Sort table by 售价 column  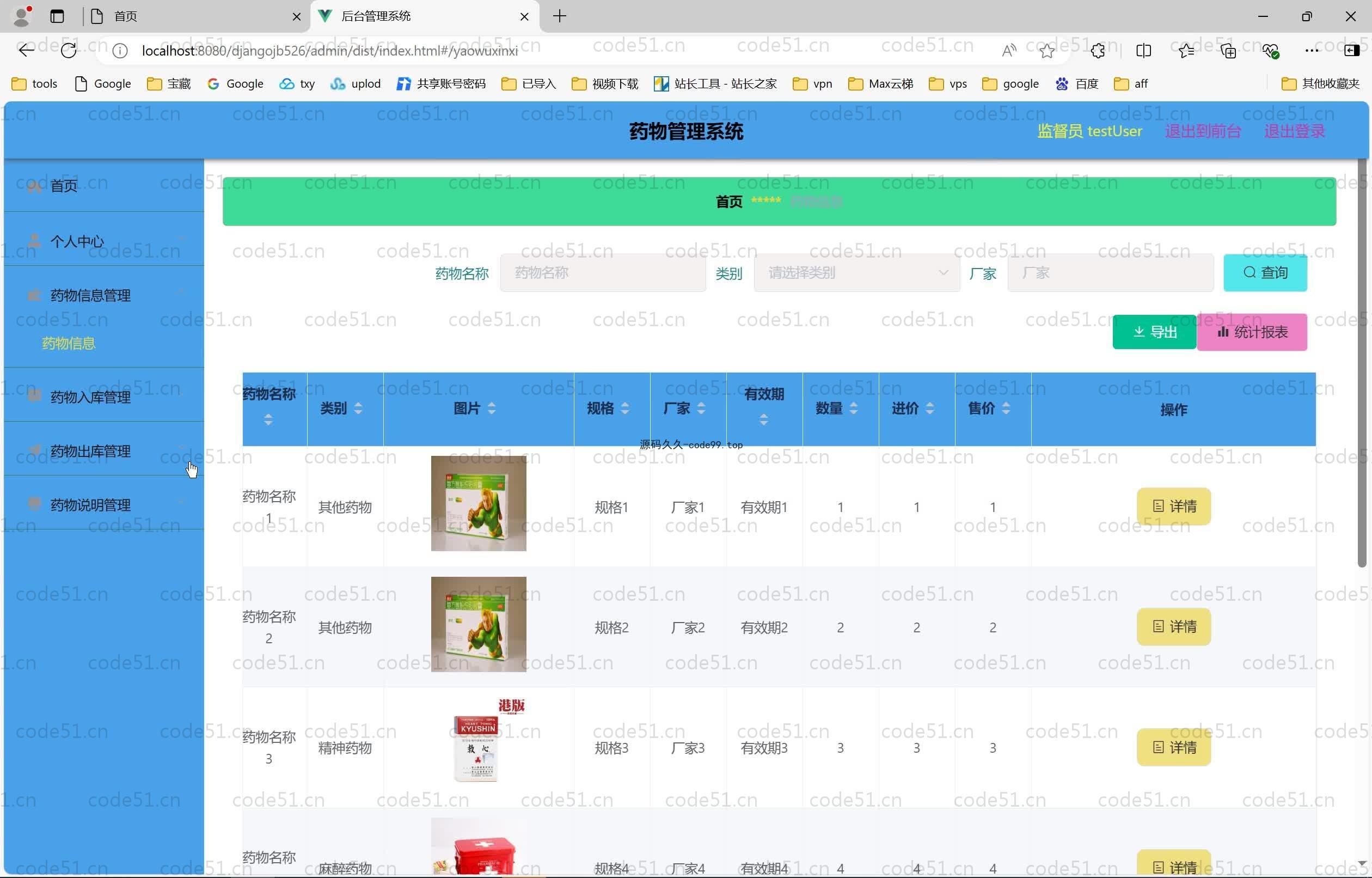click(x=1006, y=408)
